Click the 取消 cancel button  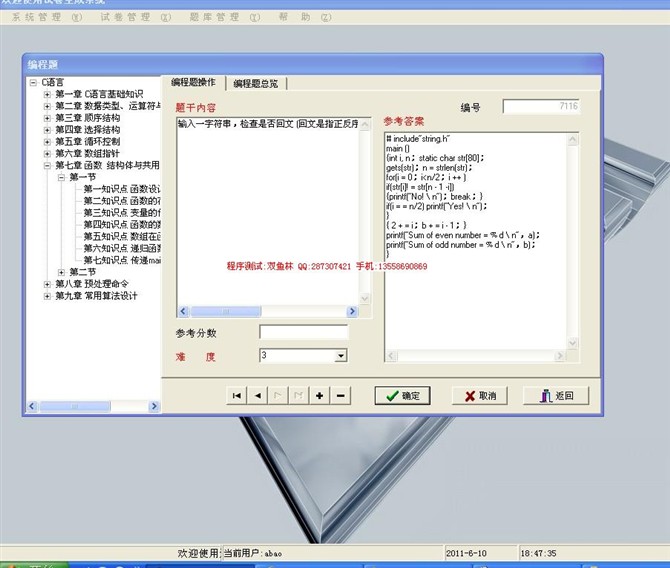pos(480,396)
